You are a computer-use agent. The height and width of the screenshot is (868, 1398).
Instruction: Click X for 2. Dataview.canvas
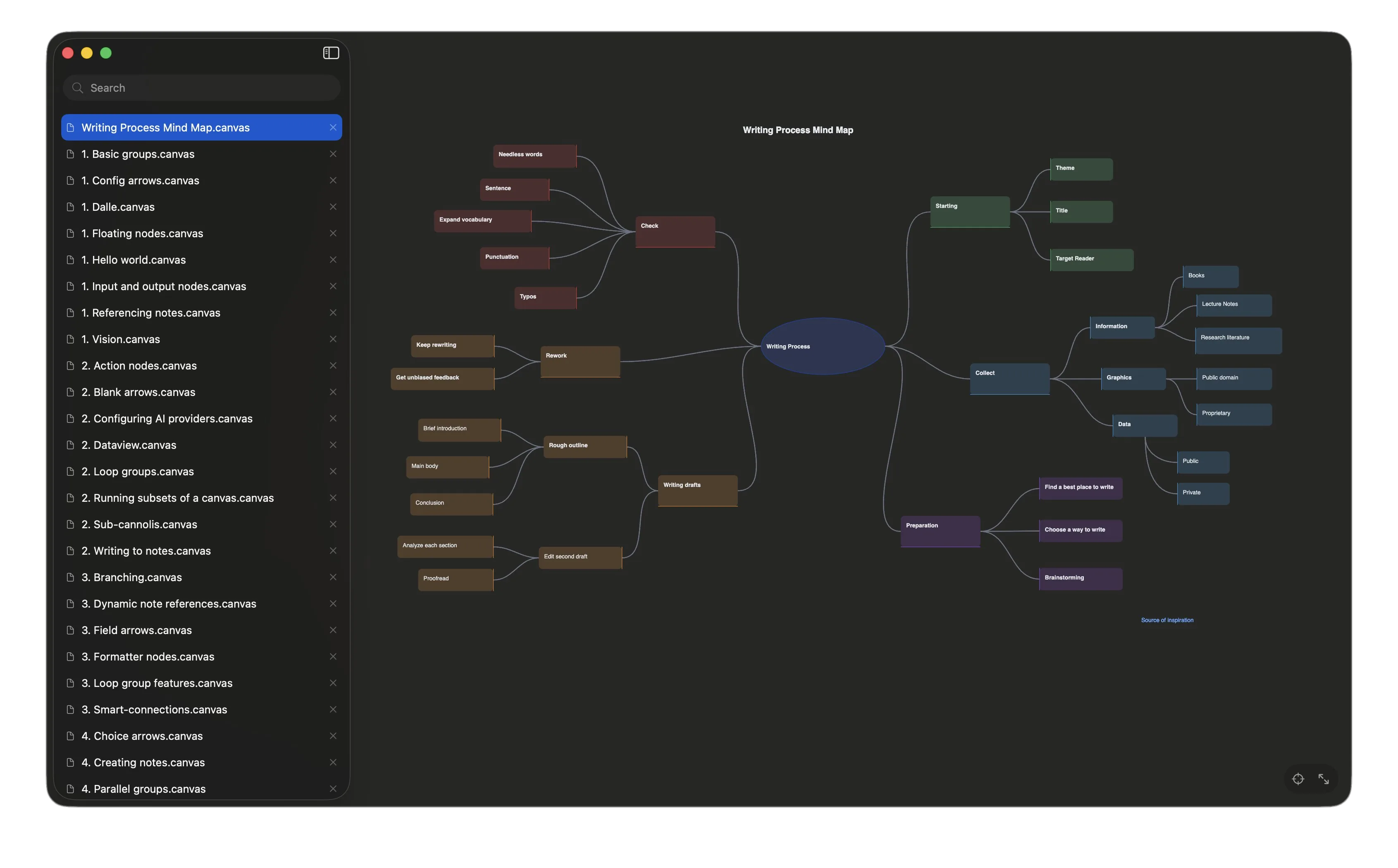[333, 445]
